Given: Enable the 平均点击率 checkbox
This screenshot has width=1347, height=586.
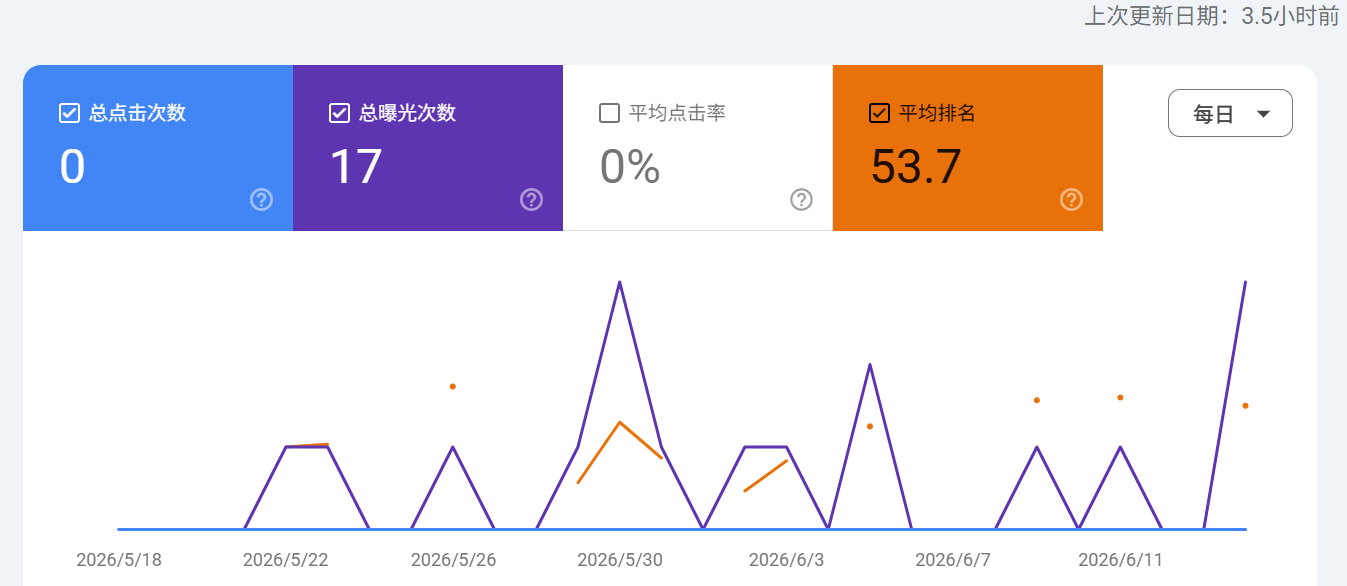Looking at the screenshot, I should 609,113.
